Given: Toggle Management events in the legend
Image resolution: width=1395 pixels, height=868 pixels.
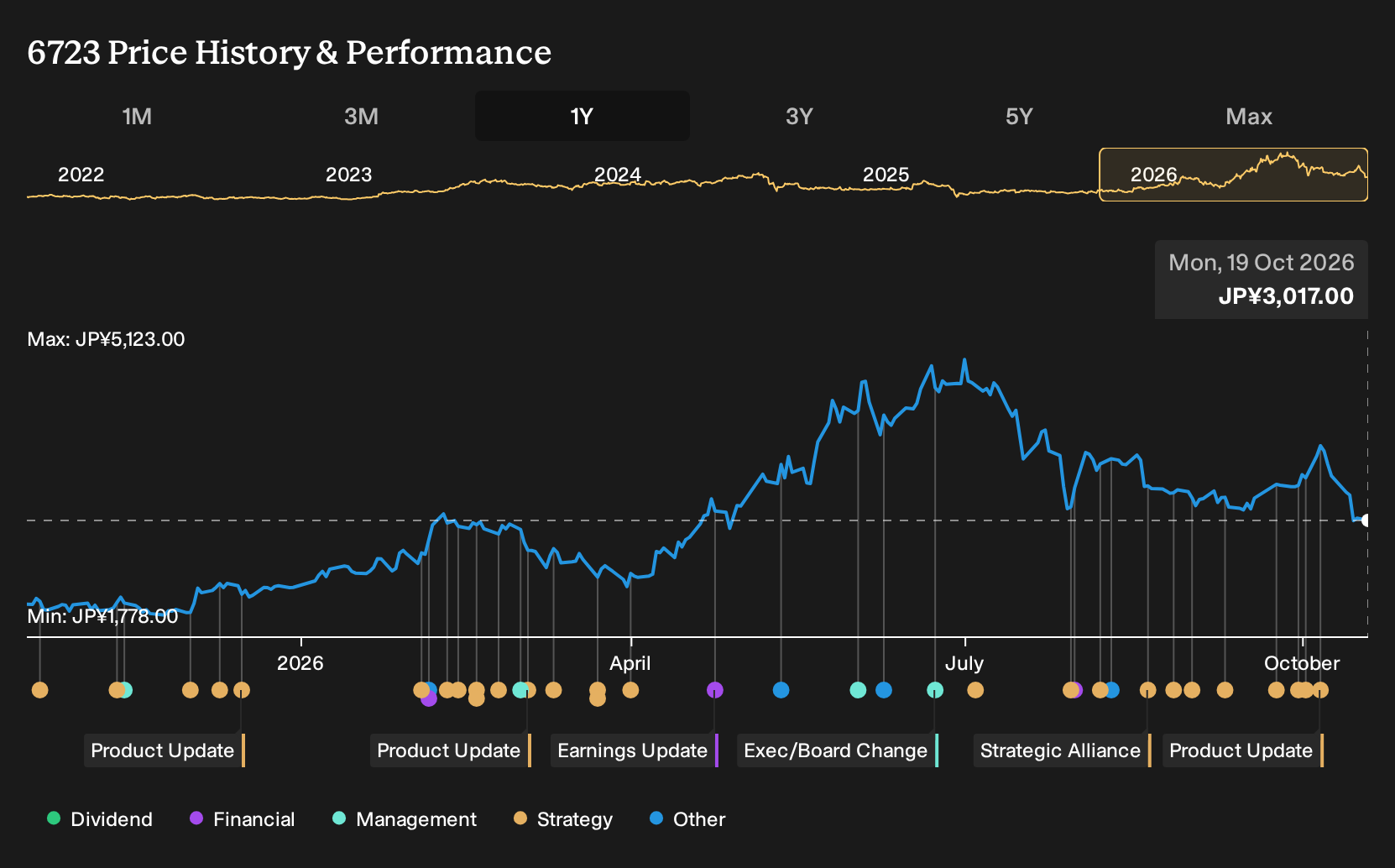Looking at the screenshot, I should pyautogui.click(x=405, y=819).
